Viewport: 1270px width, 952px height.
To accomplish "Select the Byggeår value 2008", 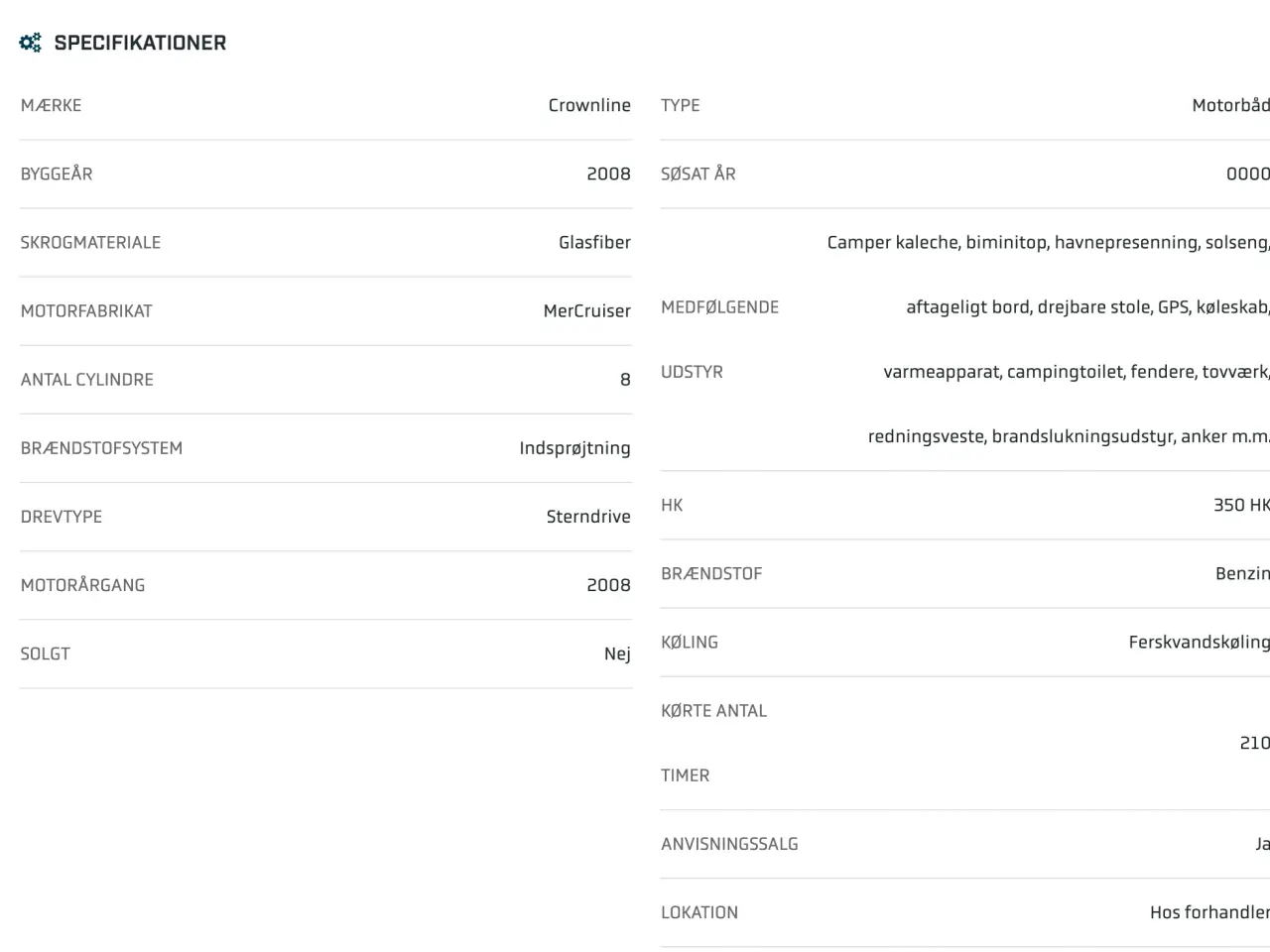I will pyautogui.click(x=608, y=174).
